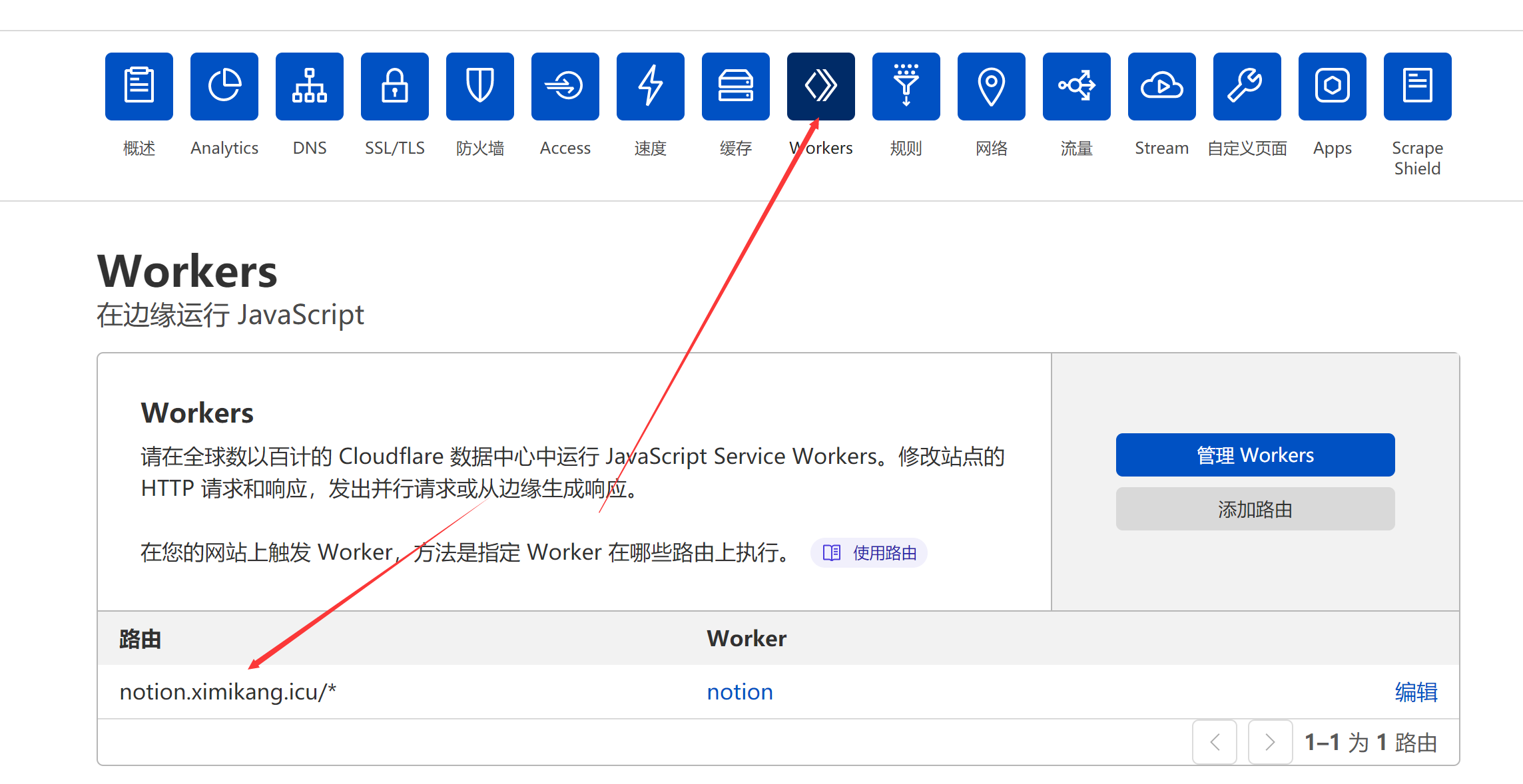Click the Analytics tab label
Image resolution: width=1523 pixels, height=784 pixels.
(224, 148)
